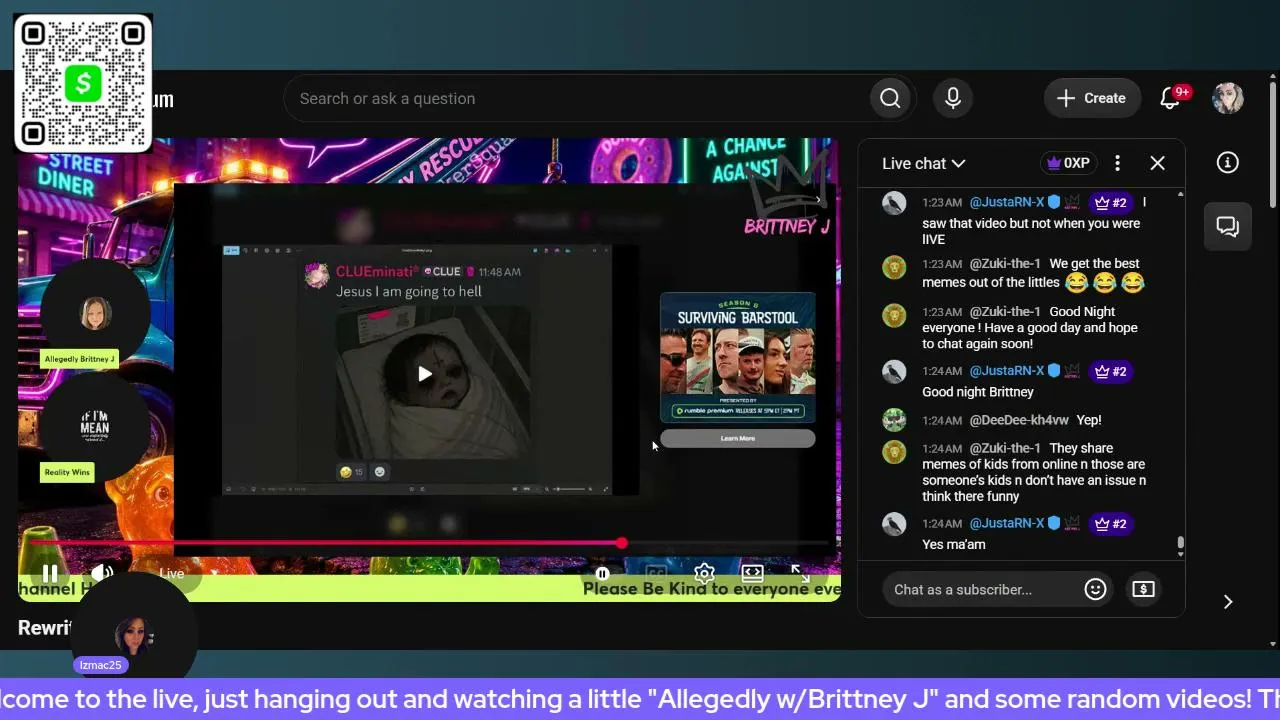Viewport: 1280px width, 720px height.
Task: Click the 'Reality Wins' avatar circle
Action: click(x=95, y=427)
